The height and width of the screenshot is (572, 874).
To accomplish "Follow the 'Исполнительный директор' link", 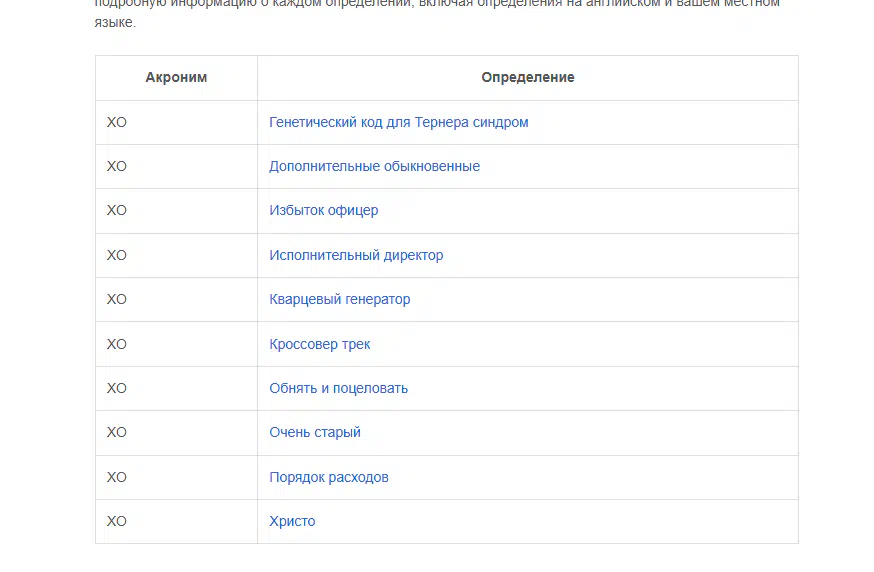I will 356,255.
